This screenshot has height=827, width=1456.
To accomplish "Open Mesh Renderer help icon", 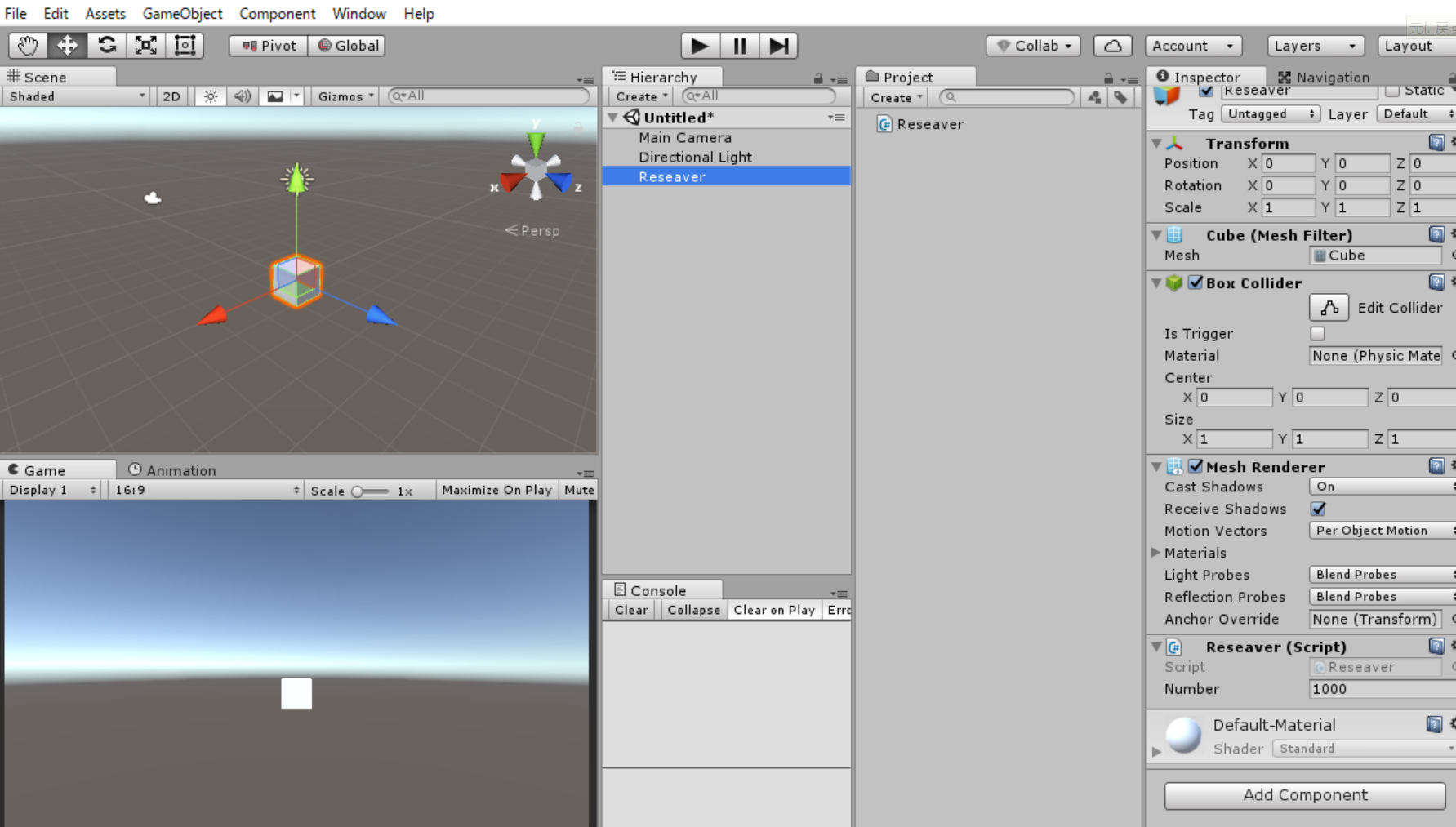I will [1436, 466].
